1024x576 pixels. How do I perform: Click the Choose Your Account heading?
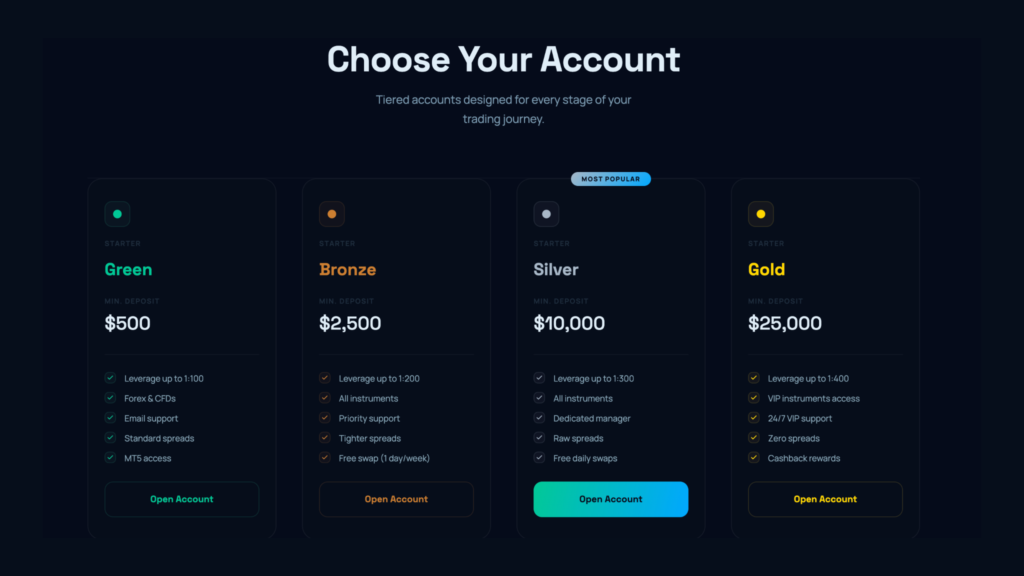tap(504, 59)
